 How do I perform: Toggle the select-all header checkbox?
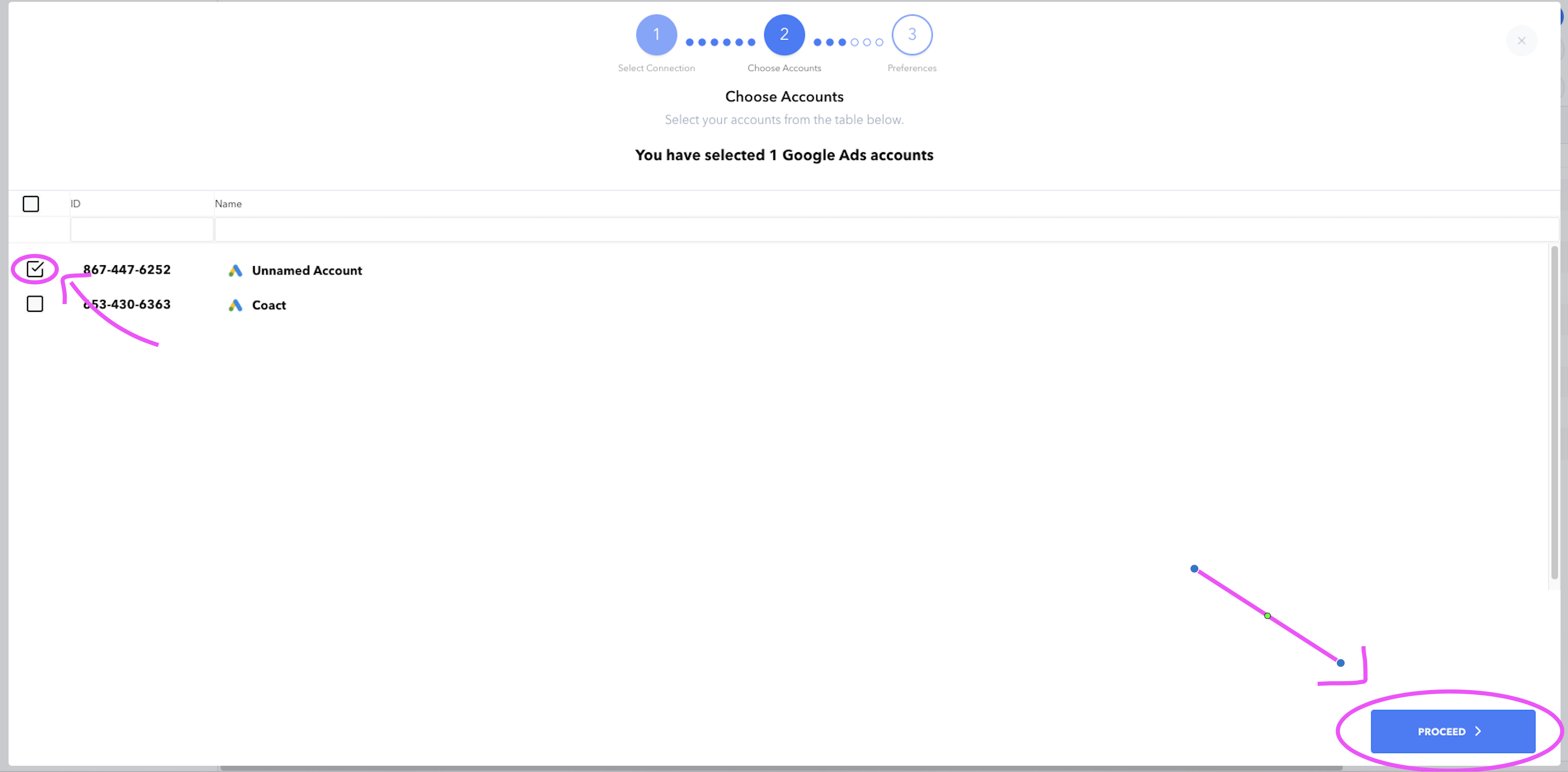click(31, 203)
